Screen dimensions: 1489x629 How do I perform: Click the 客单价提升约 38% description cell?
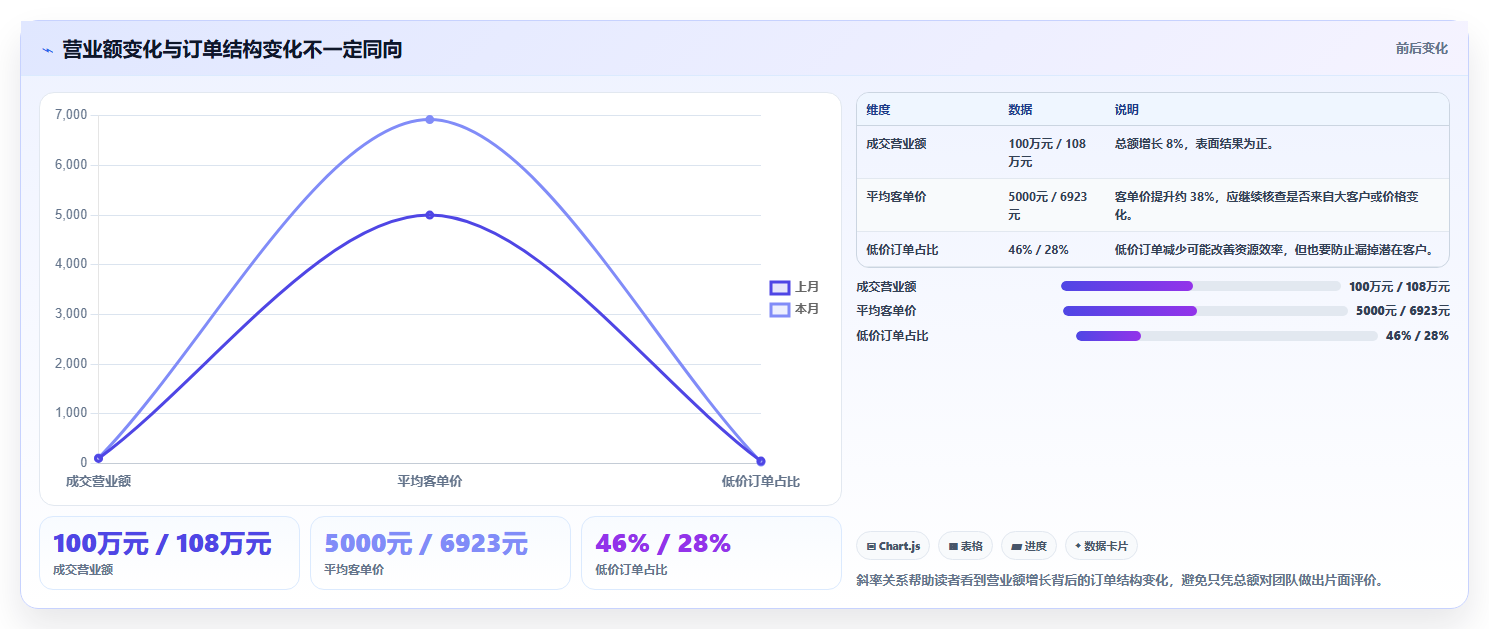tap(1266, 205)
